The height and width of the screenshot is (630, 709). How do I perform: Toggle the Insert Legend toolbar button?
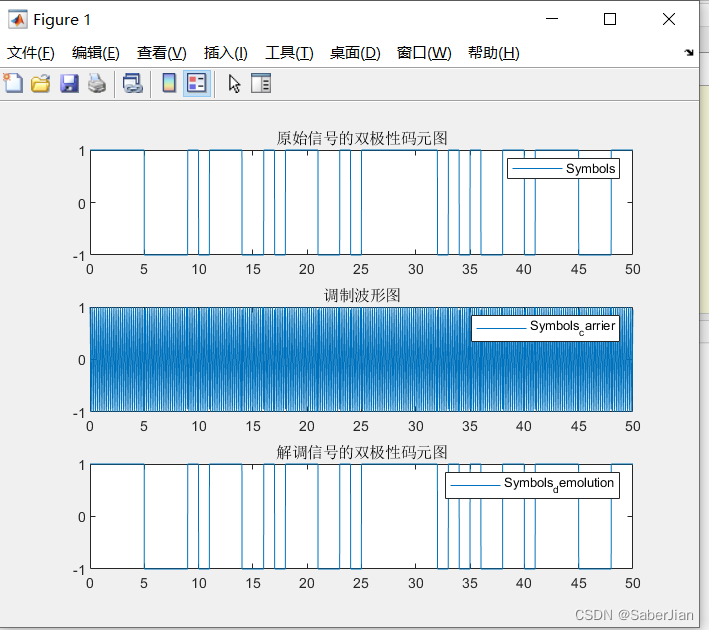[x=197, y=84]
